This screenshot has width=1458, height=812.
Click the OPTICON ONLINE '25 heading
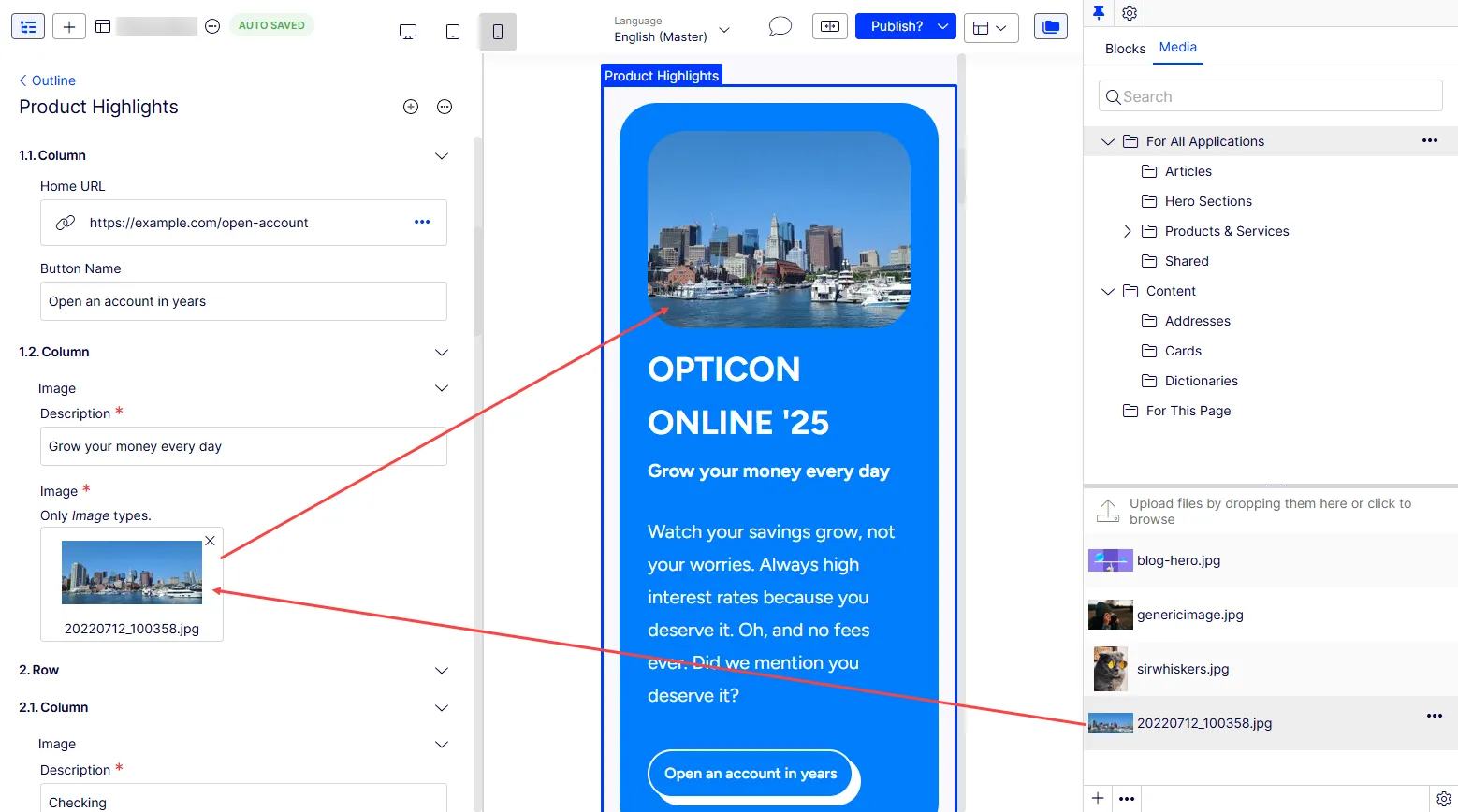point(738,396)
